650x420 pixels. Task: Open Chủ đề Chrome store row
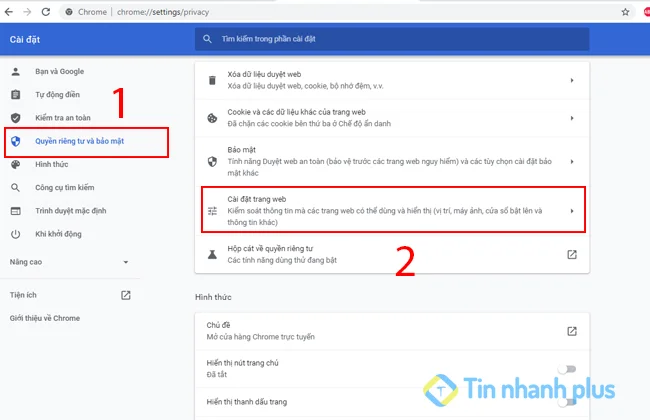point(392,331)
